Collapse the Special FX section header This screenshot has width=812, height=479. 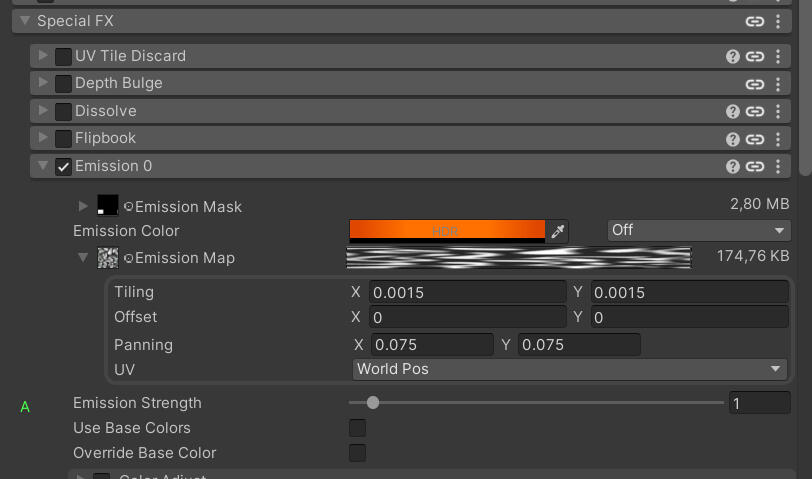tap(25, 20)
